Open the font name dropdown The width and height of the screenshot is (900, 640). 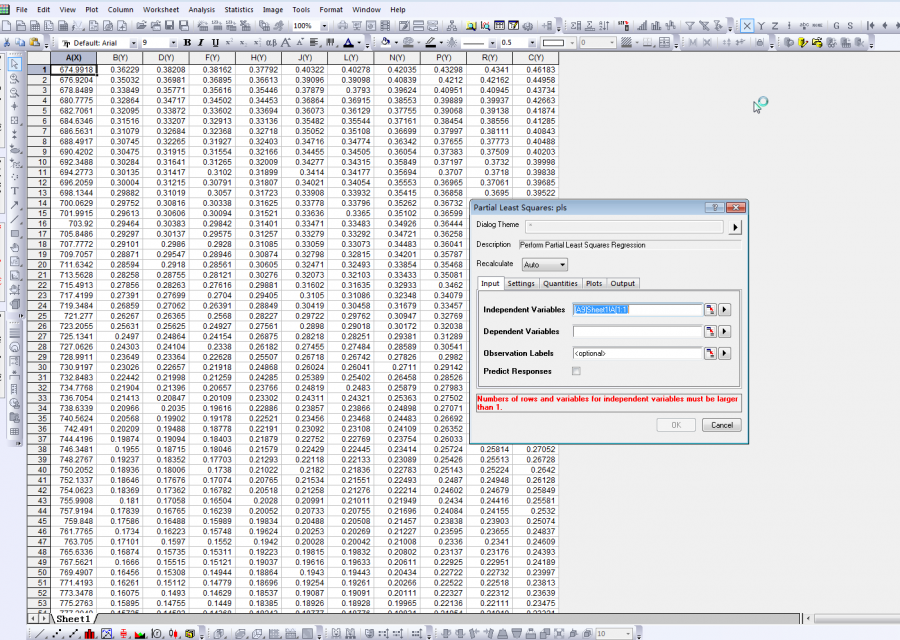point(135,43)
